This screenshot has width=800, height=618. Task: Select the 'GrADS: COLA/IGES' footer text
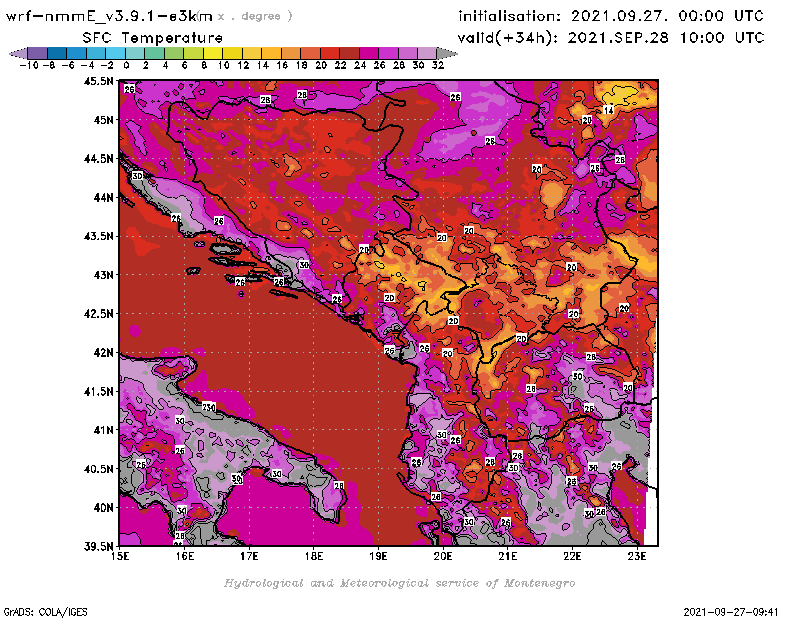(x=45, y=612)
